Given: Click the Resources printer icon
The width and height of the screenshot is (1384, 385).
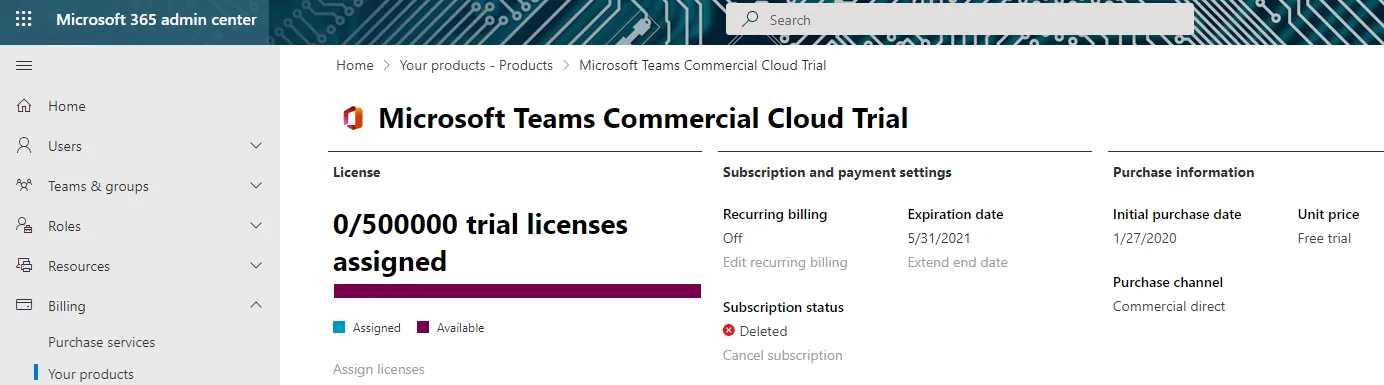Looking at the screenshot, I should click(x=24, y=266).
